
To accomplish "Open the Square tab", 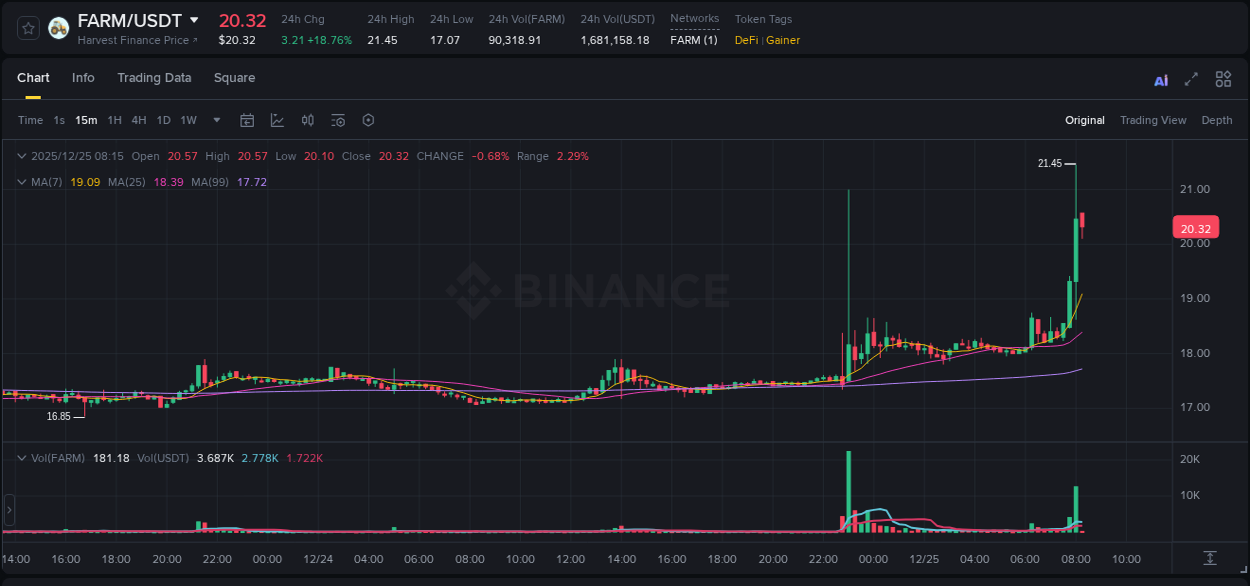I will 234,78.
